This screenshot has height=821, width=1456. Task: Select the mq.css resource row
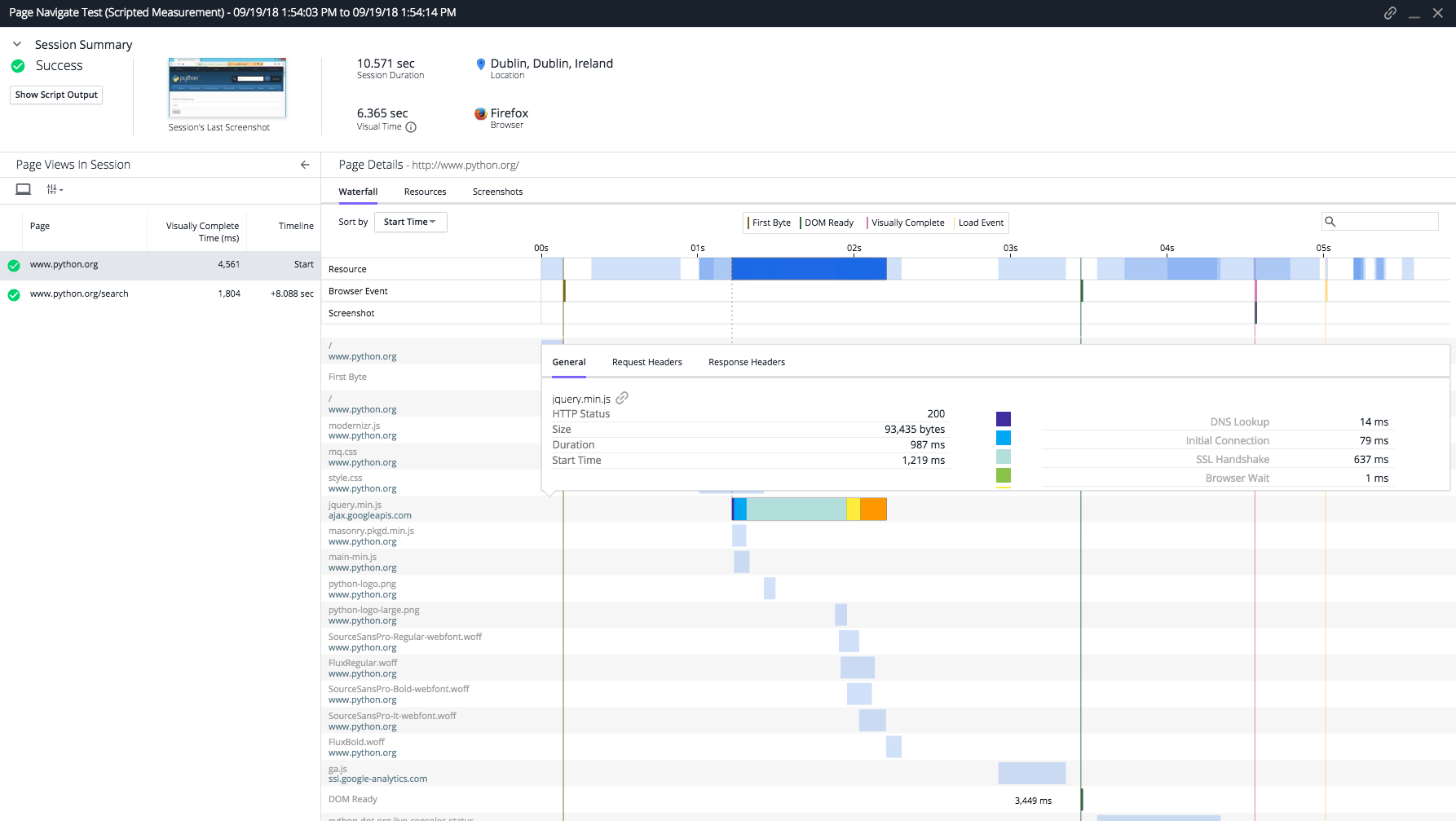430,457
